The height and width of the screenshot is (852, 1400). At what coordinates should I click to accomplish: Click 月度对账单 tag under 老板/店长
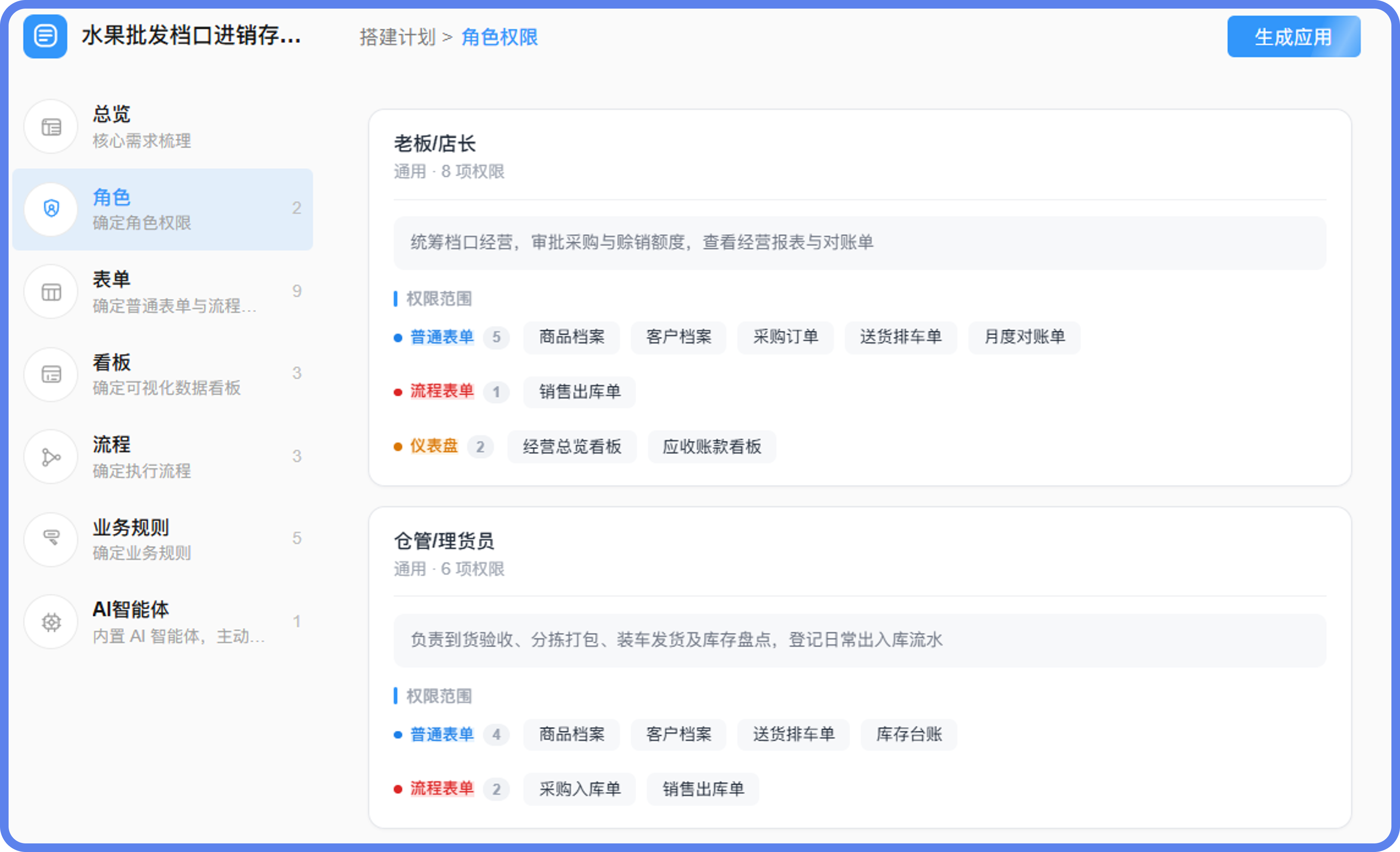tap(1024, 337)
